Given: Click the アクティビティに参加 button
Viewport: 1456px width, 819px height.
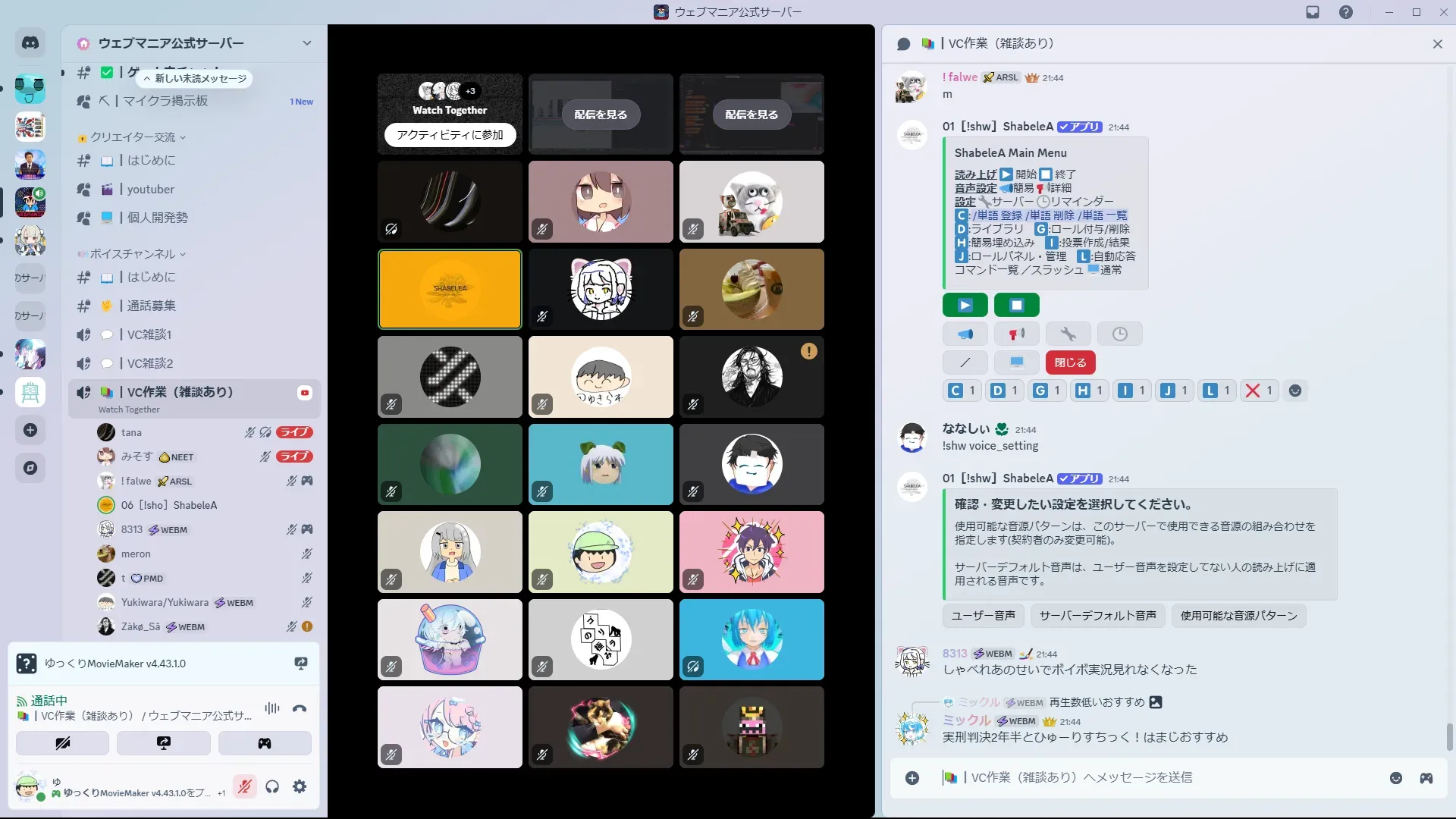Looking at the screenshot, I should click(450, 134).
